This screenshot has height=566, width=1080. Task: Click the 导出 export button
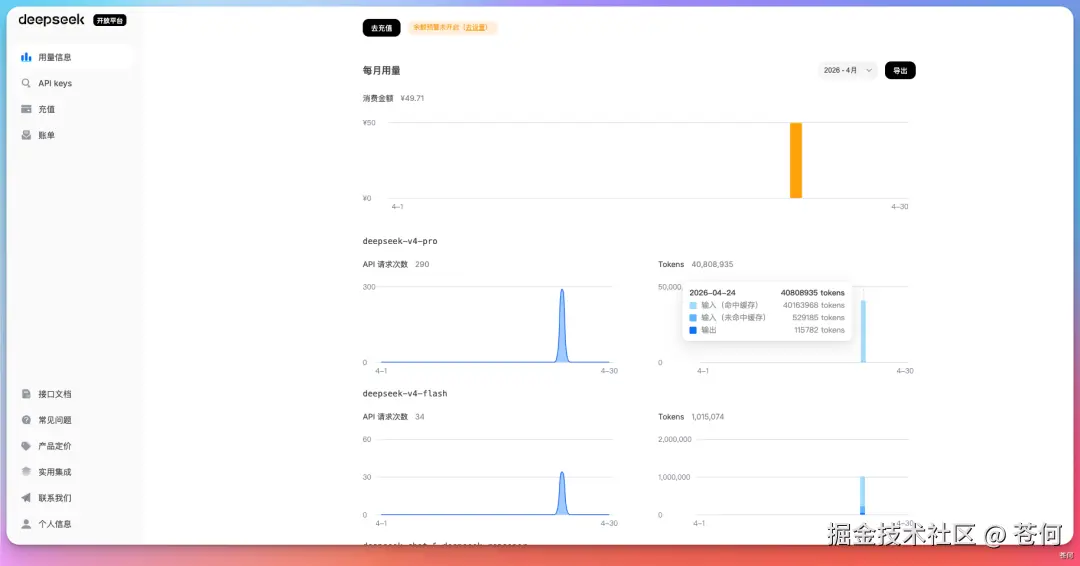point(900,70)
